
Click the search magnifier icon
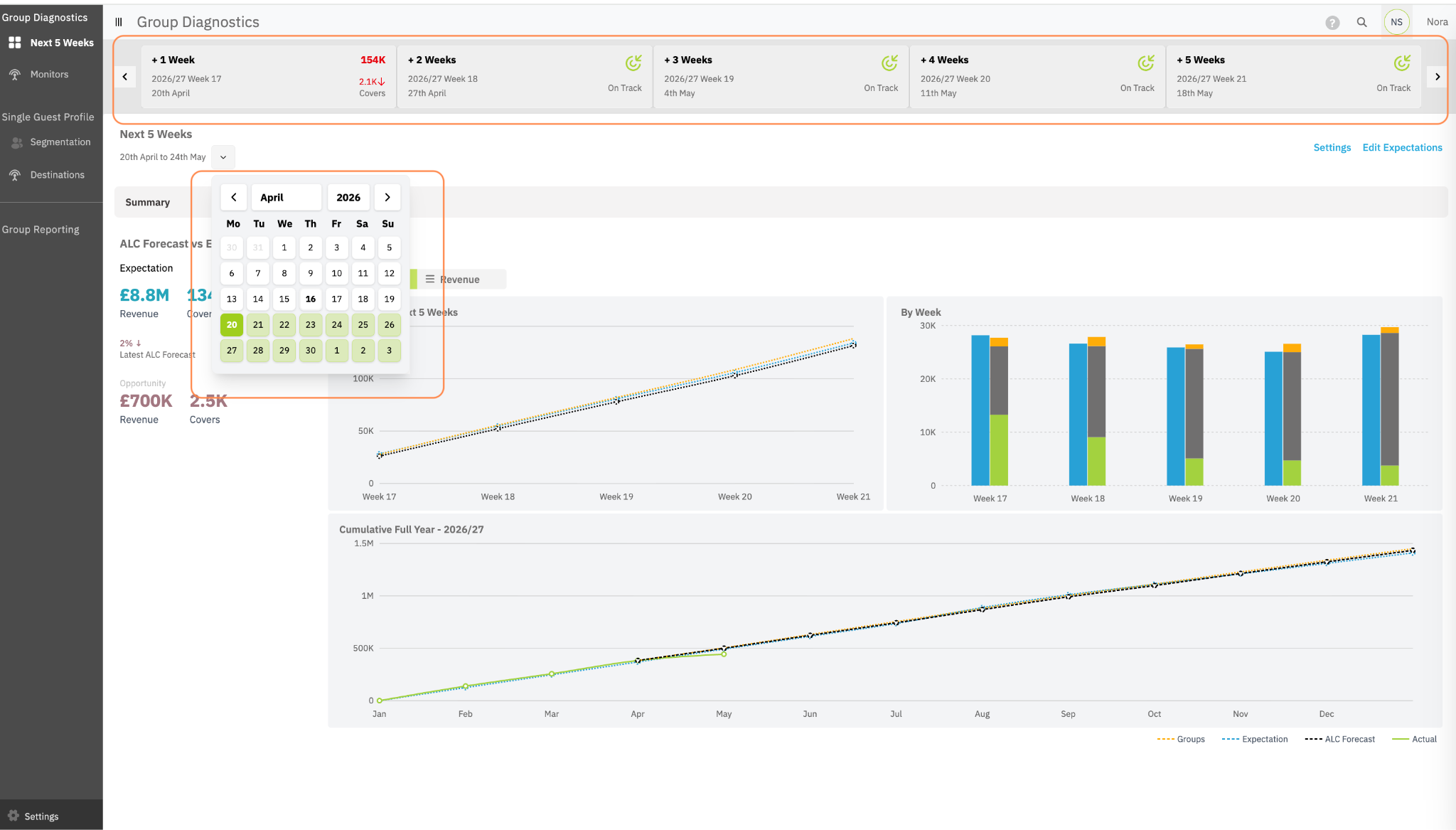(x=1361, y=22)
